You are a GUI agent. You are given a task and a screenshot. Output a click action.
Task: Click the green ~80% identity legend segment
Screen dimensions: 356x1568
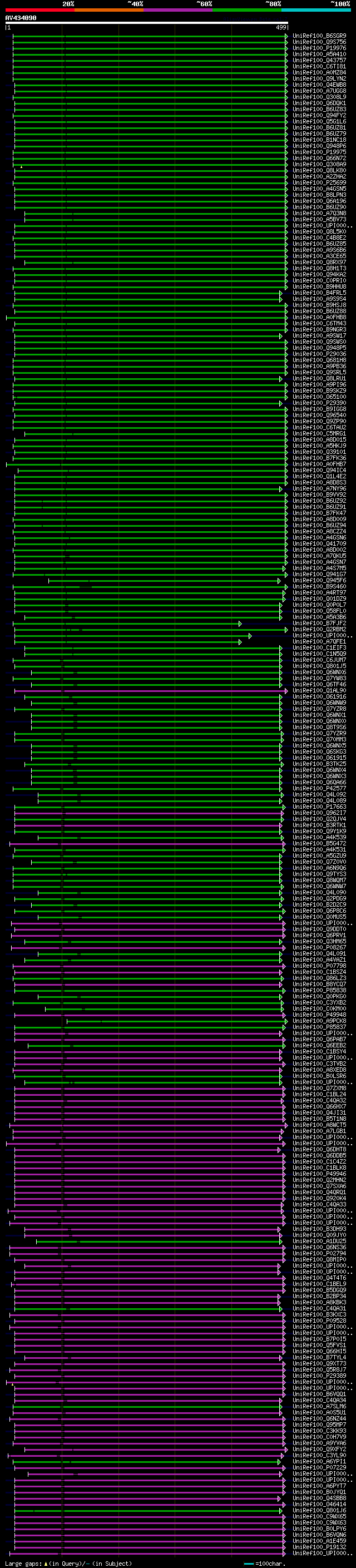click(247, 11)
